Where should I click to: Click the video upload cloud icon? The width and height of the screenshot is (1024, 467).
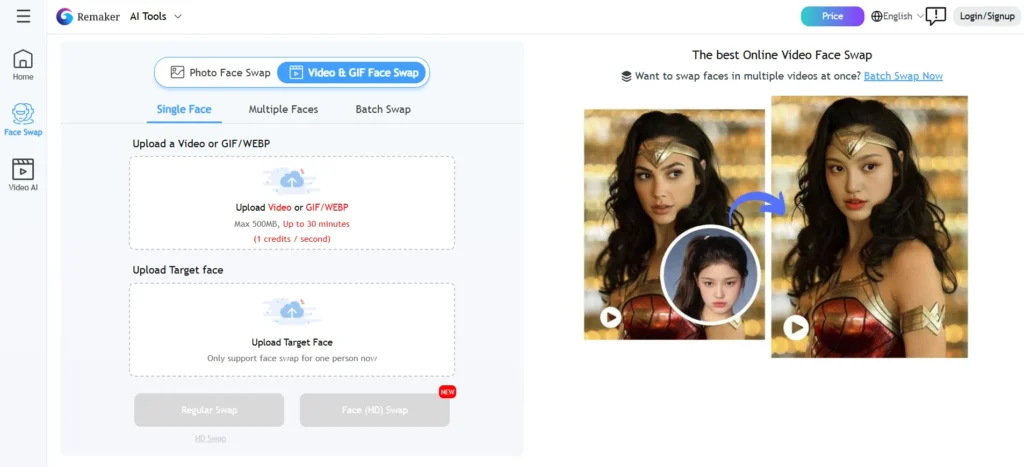click(293, 181)
